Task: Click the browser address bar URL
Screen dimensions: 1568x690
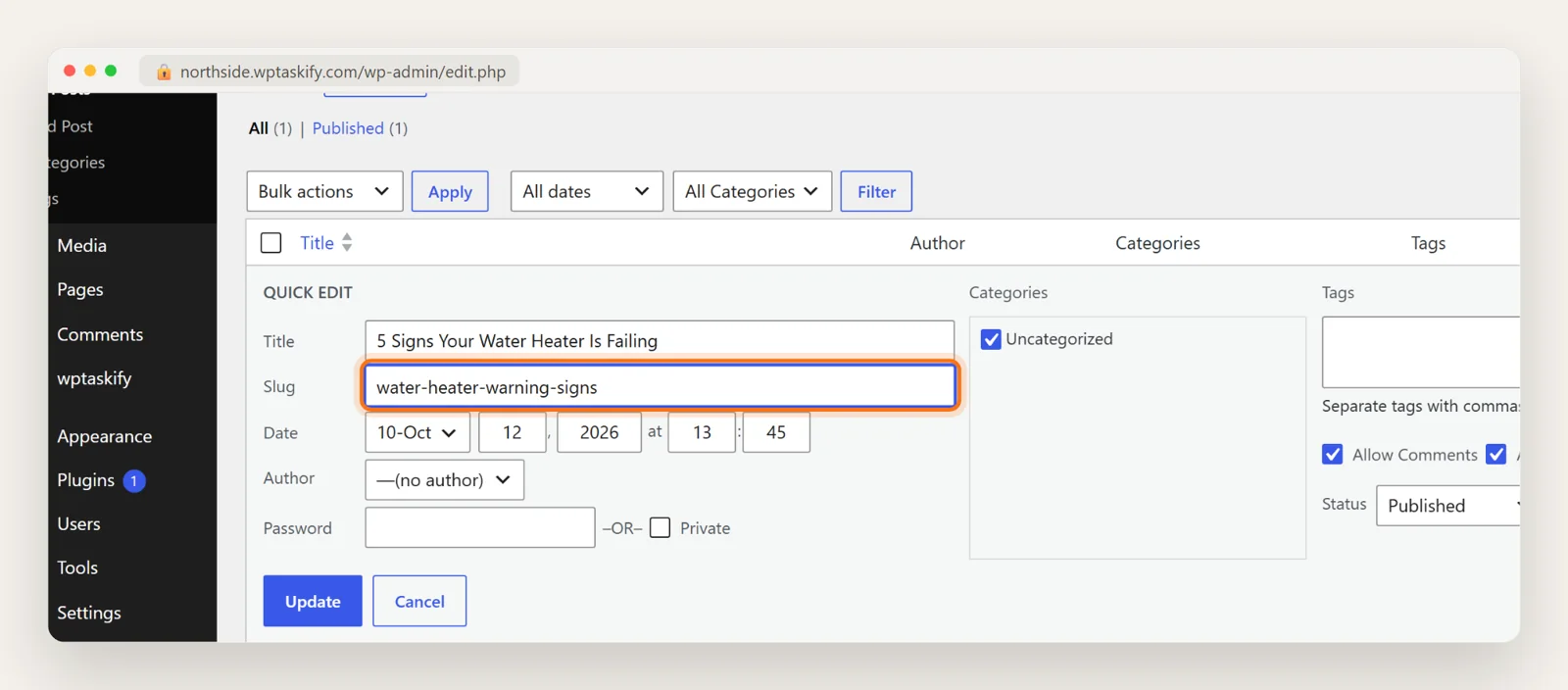Action: (x=343, y=72)
